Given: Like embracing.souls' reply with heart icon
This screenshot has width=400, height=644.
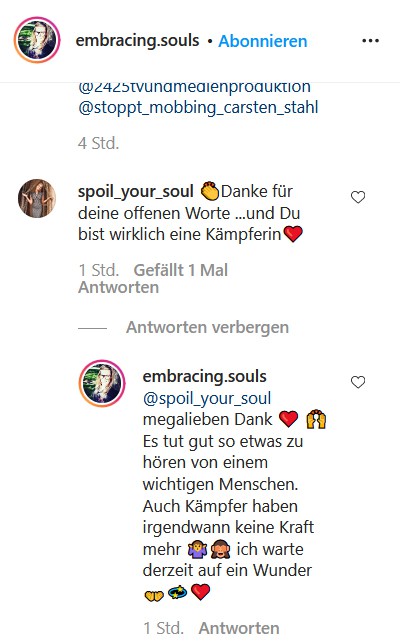Looking at the screenshot, I should (x=358, y=382).
